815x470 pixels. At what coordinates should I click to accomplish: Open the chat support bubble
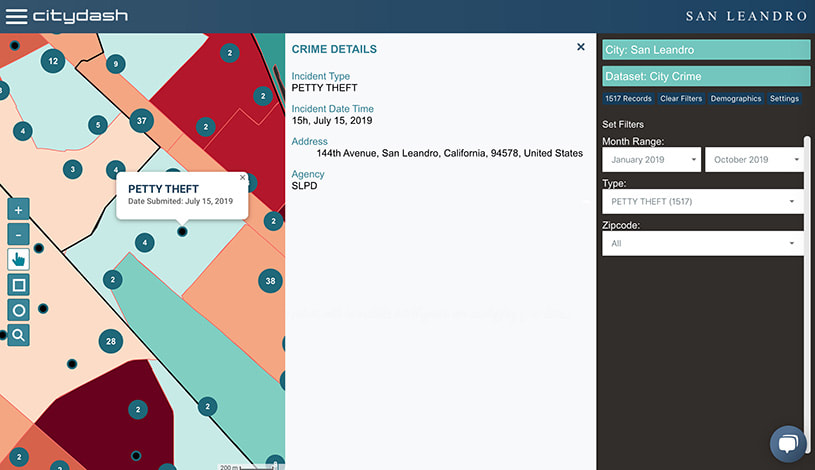click(x=787, y=444)
